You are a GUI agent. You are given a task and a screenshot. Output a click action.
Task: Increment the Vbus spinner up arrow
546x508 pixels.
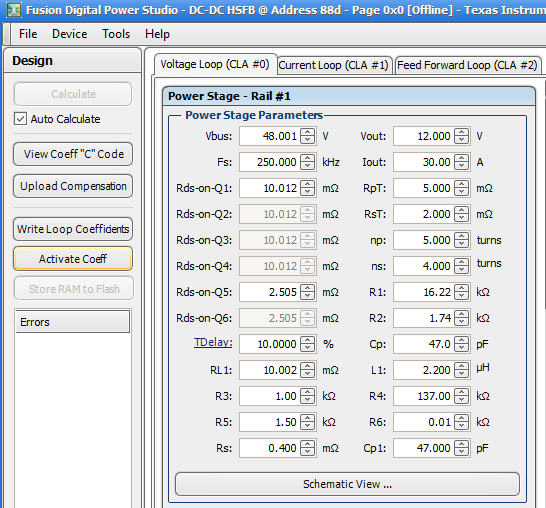tap(307, 132)
